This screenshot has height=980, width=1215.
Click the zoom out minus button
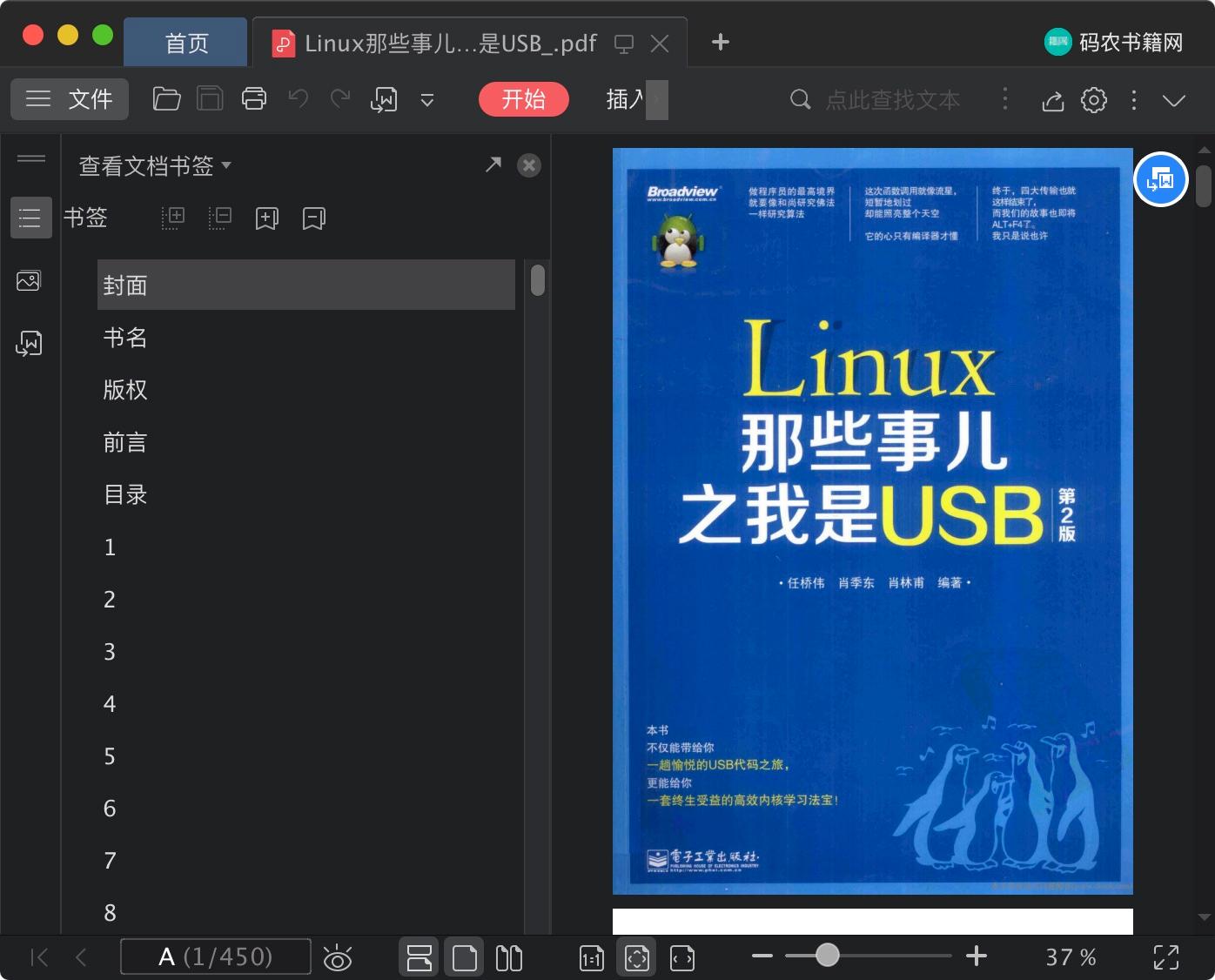(x=762, y=956)
